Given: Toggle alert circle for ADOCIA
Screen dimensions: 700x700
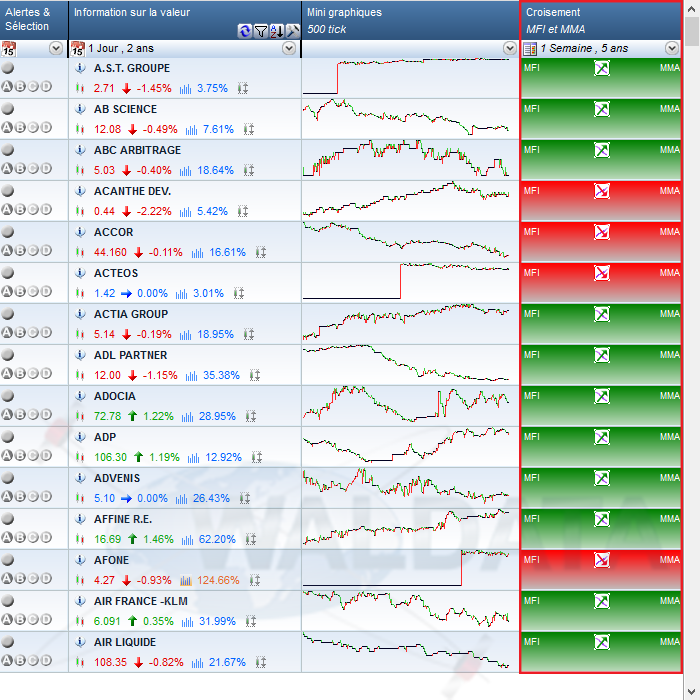Looking at the screenshot, I should [x=8, y=396].
